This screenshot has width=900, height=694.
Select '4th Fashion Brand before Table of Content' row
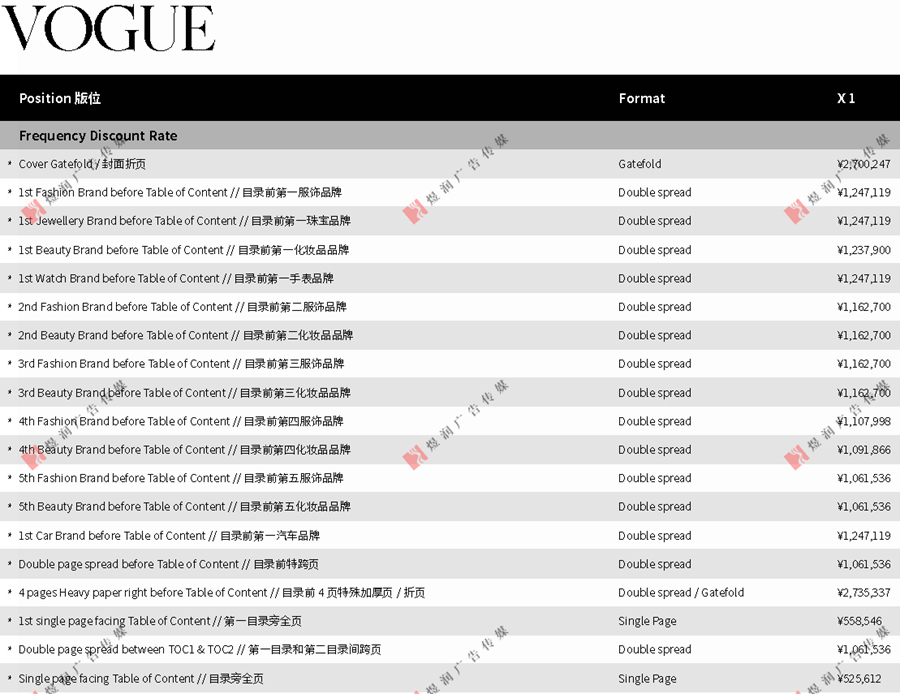450,421
